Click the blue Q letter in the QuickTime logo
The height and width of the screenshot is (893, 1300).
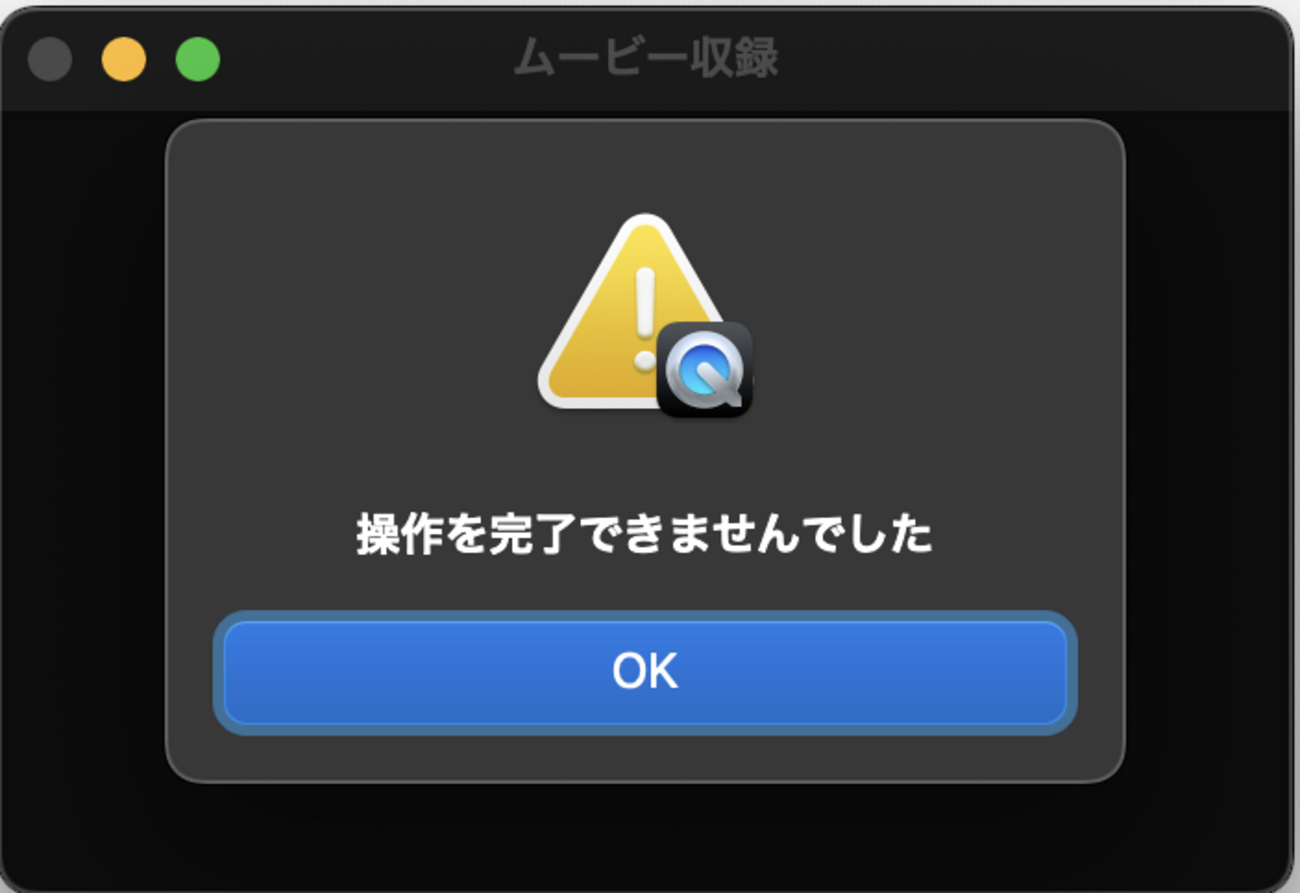704,370
